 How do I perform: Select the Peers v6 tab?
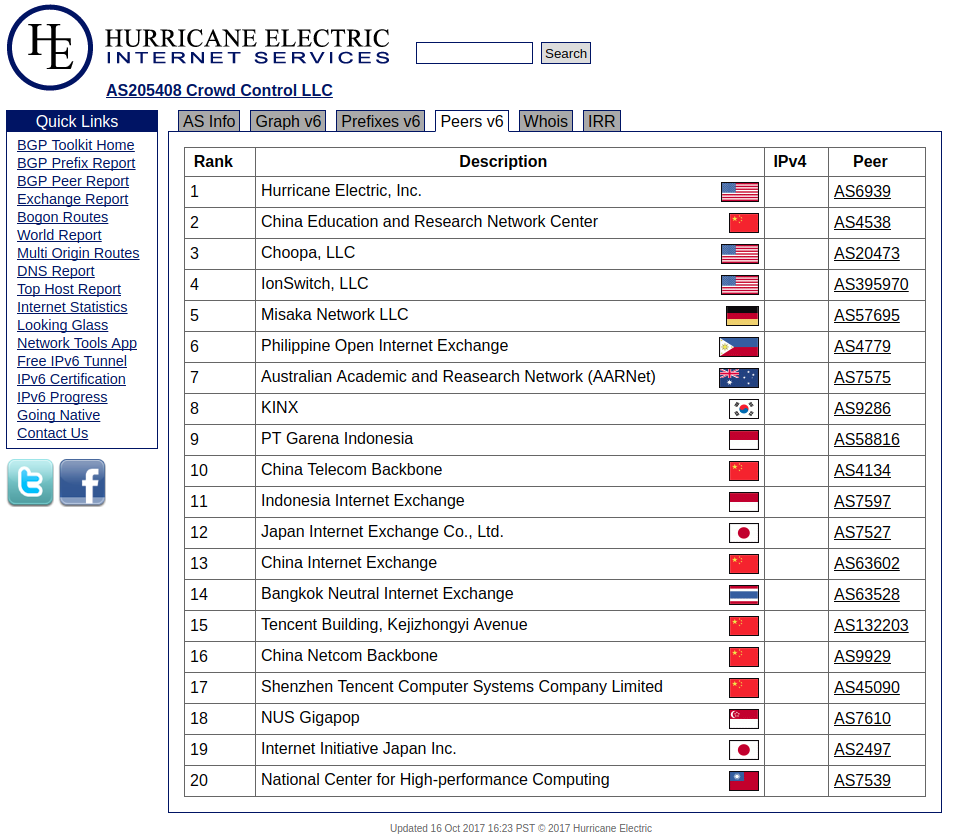click(x=472, y=121)
